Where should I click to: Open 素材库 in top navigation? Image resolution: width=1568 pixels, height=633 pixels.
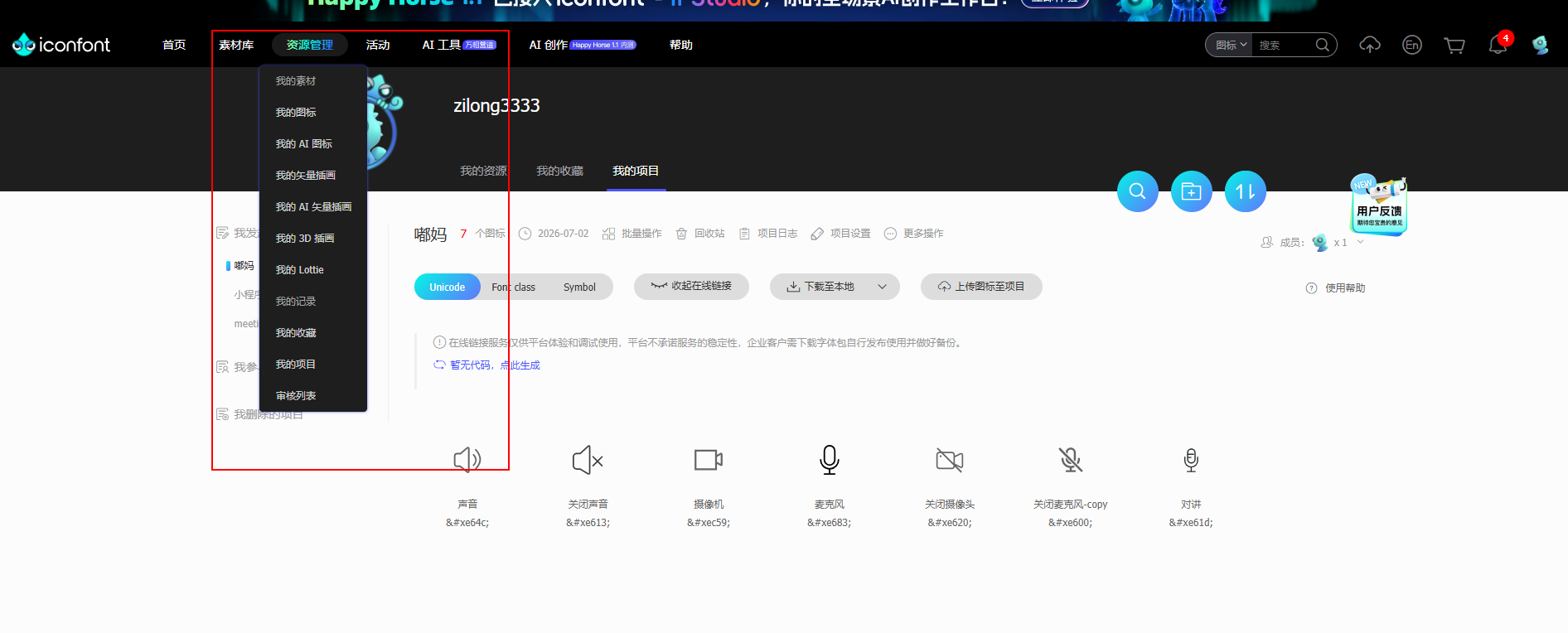coord(236,45)
